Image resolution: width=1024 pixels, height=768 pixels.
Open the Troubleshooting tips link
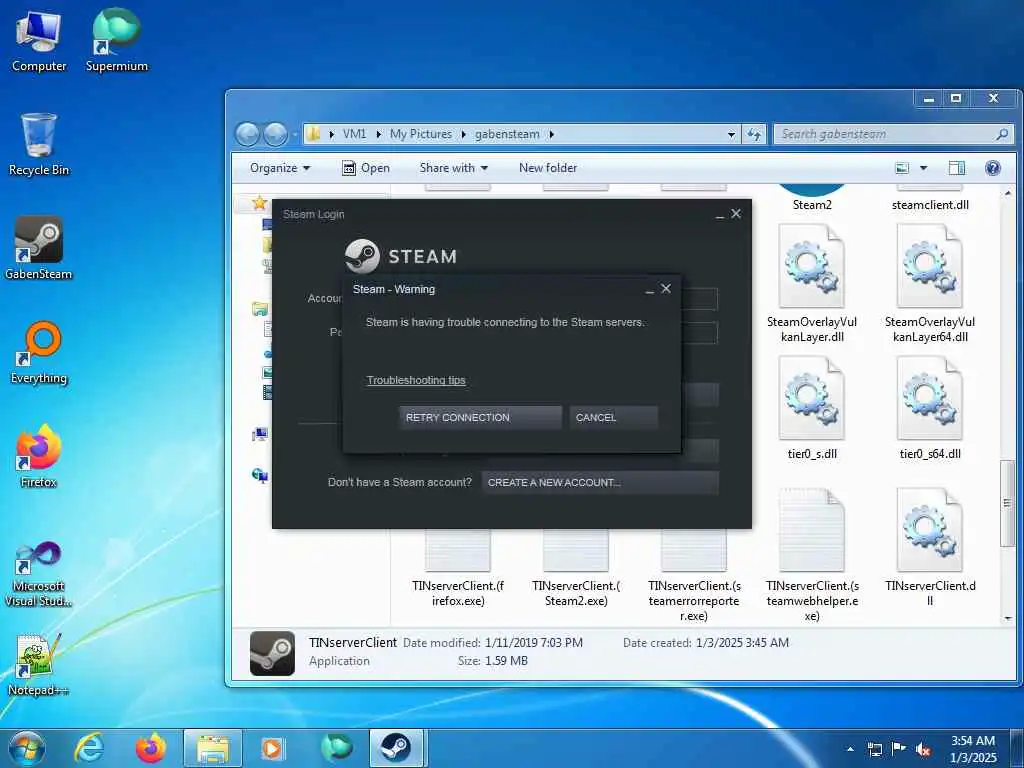(x=416, y=380)
